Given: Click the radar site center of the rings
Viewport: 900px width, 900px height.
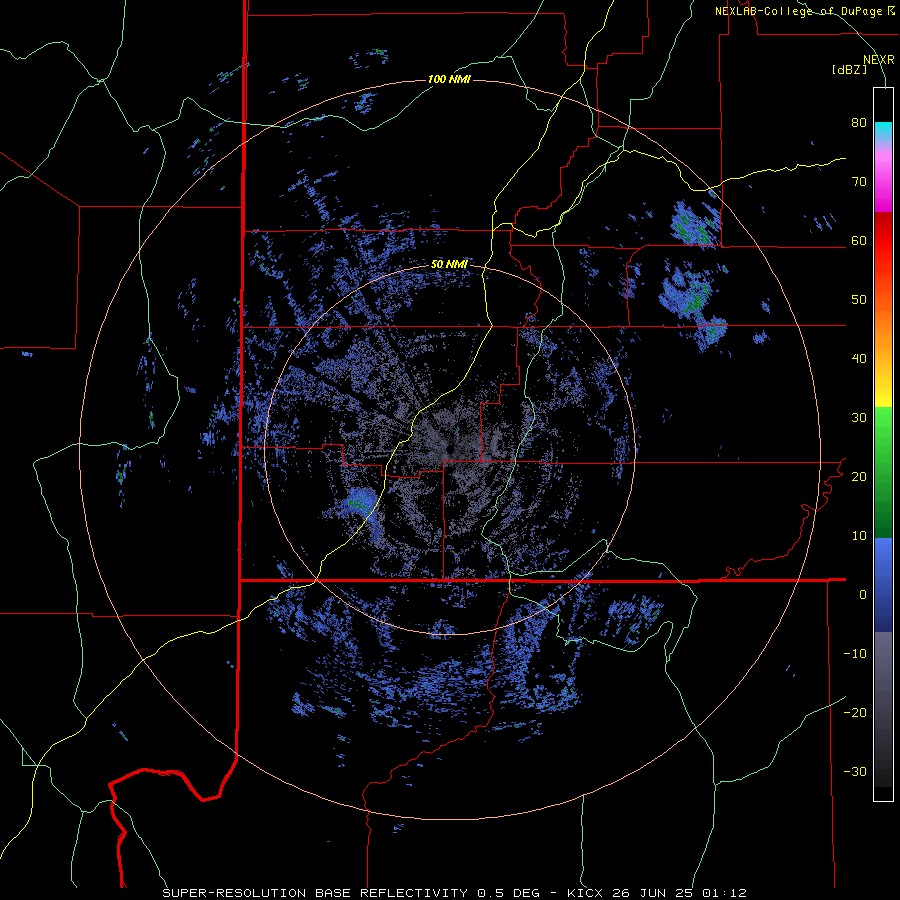Looking at the screenshot, I should pos(449,449).
